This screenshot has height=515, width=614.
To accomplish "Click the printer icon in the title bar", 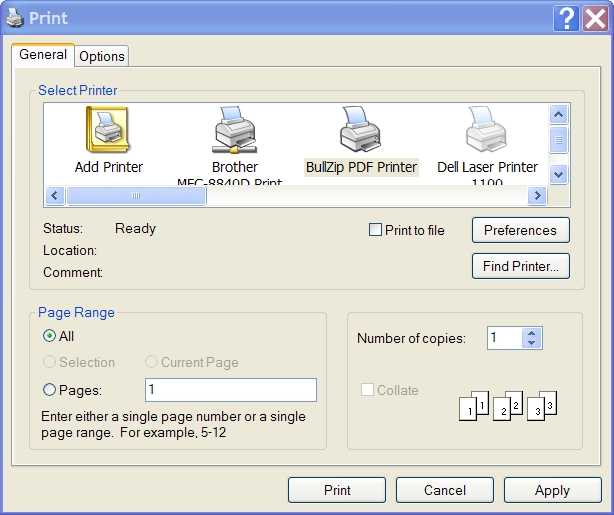I will tap(15, 18).
